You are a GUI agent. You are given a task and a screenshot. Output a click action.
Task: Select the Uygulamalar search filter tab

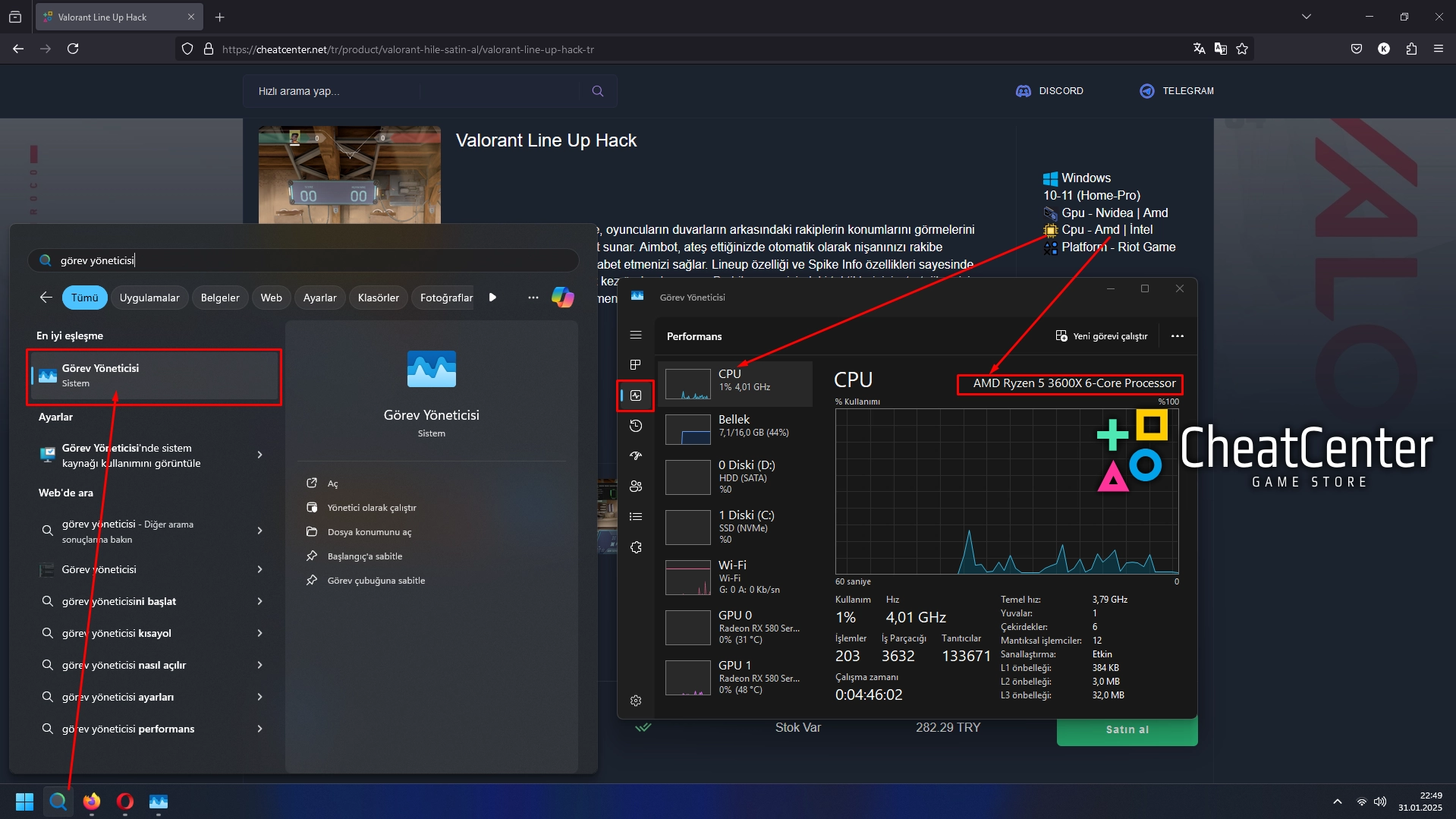click(149, 298)
